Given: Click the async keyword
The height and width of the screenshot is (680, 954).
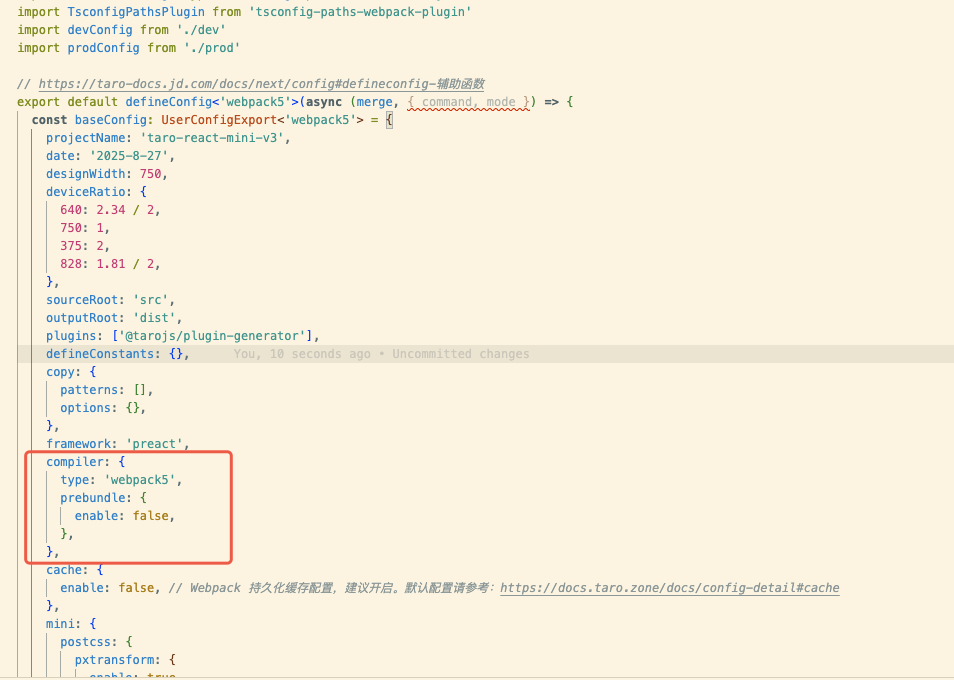Looking at the screenshot, I should [x=324, y=102].
